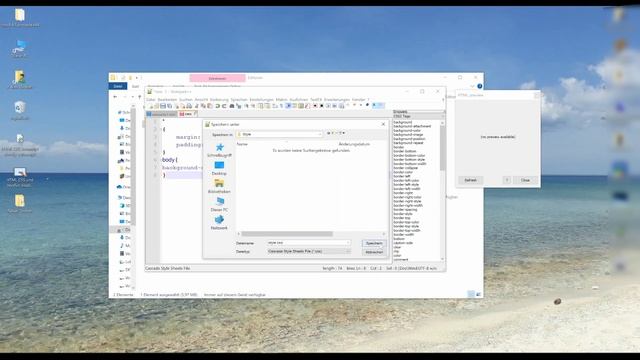Image resolution: width=640 pixels, height=360 pixels.
Task: Open the Makro menu in Notepad++
Action: tap(281, 100)
